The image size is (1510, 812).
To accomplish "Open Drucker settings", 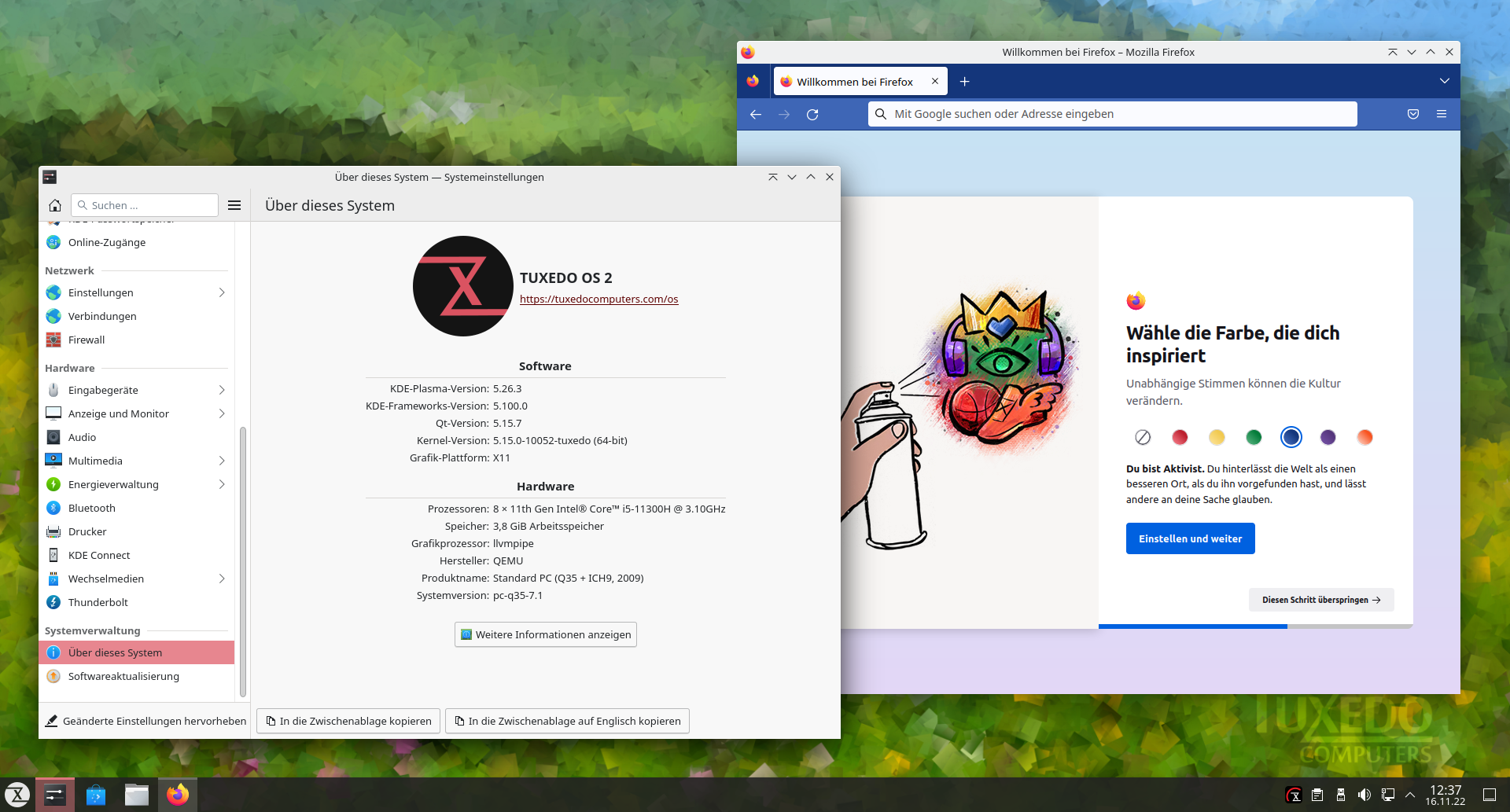I will click(x=137, y=531).
